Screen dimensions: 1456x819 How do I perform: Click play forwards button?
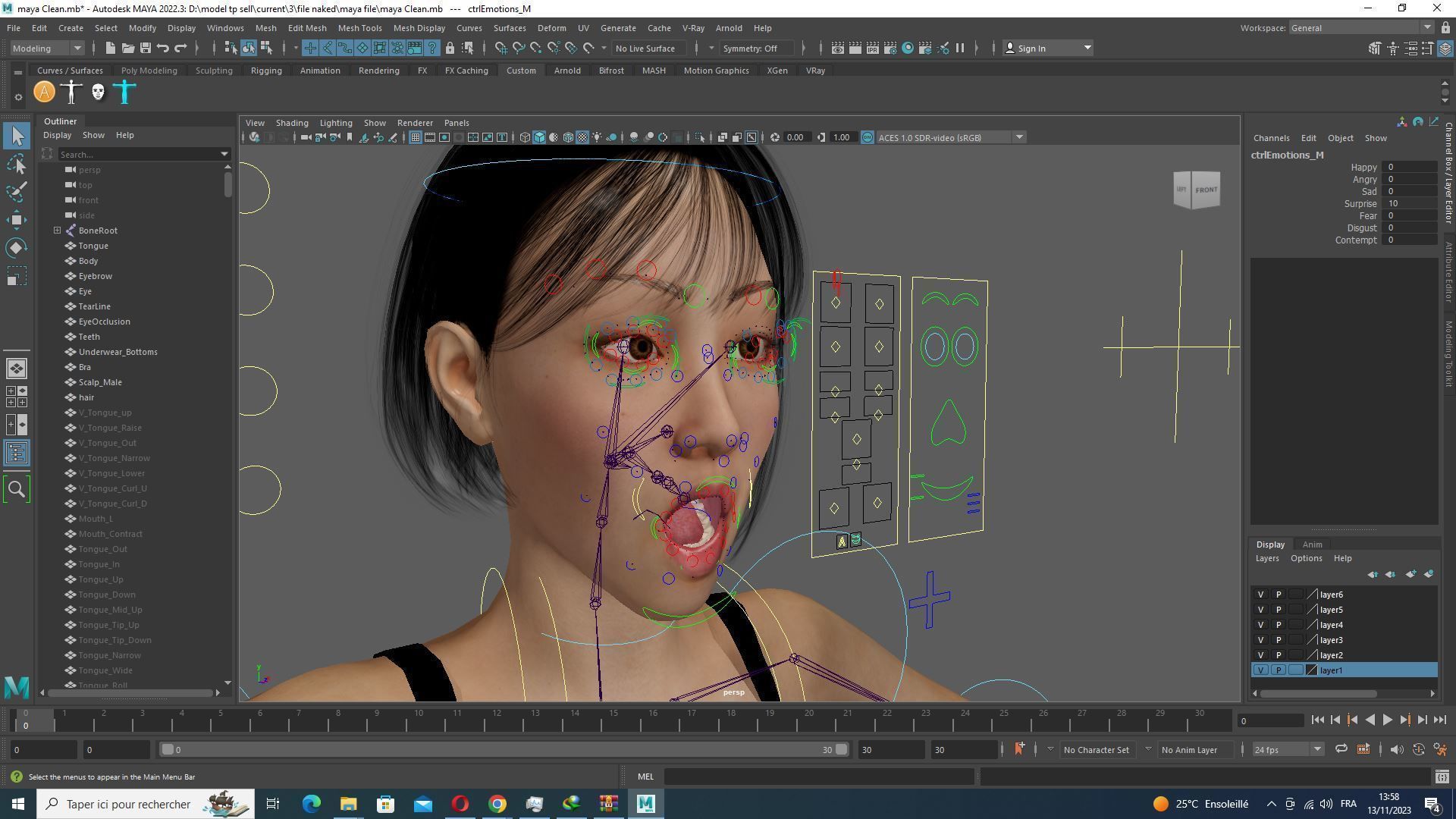click(1387, 720)
